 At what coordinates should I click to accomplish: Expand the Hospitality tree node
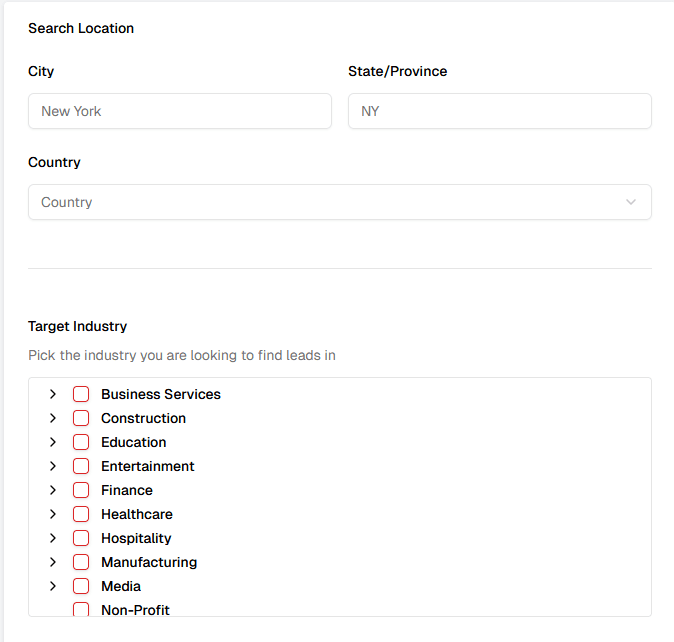pyautogui.click(x=53, y=538)
